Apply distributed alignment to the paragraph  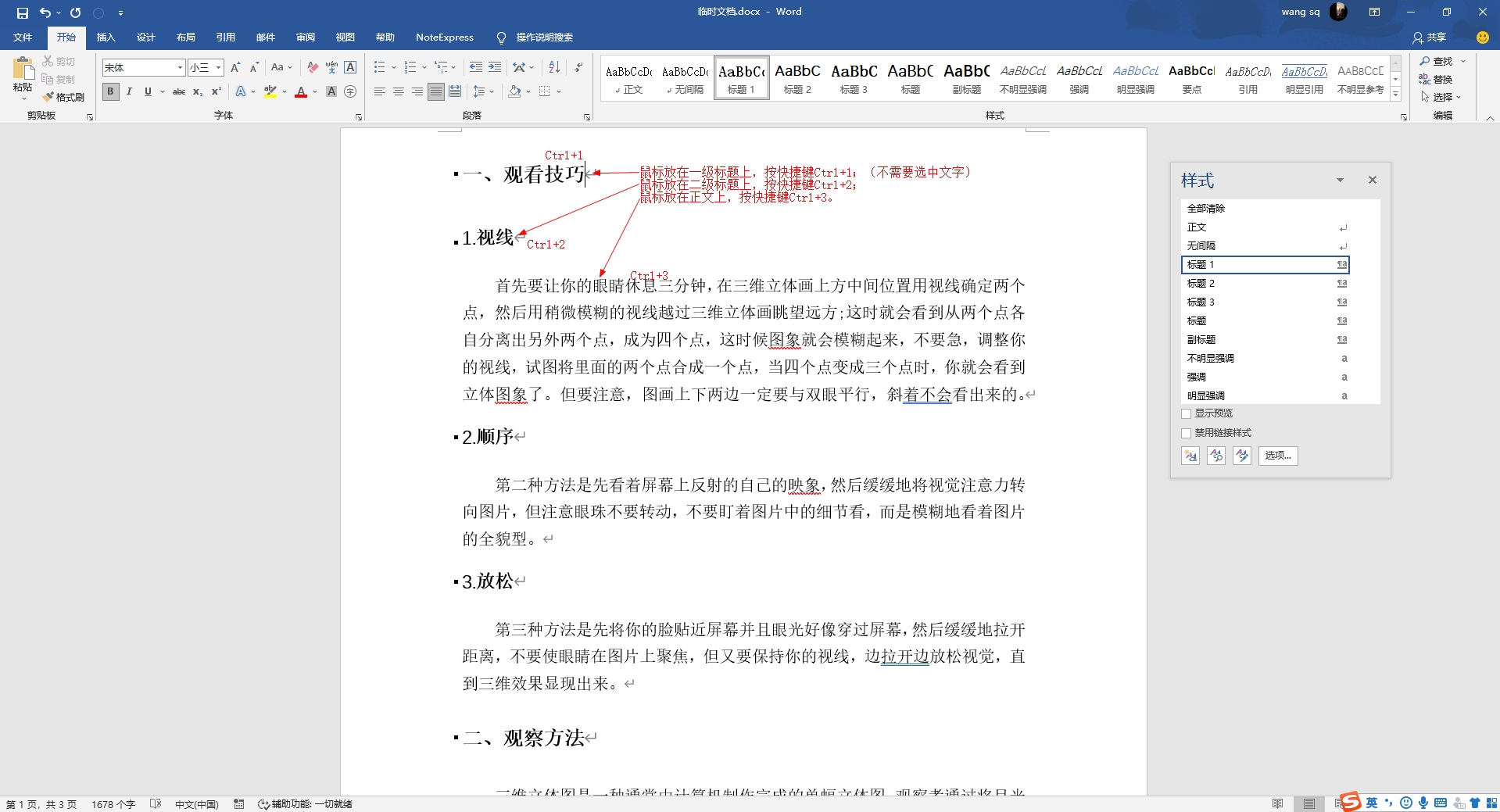click(455, 91)
